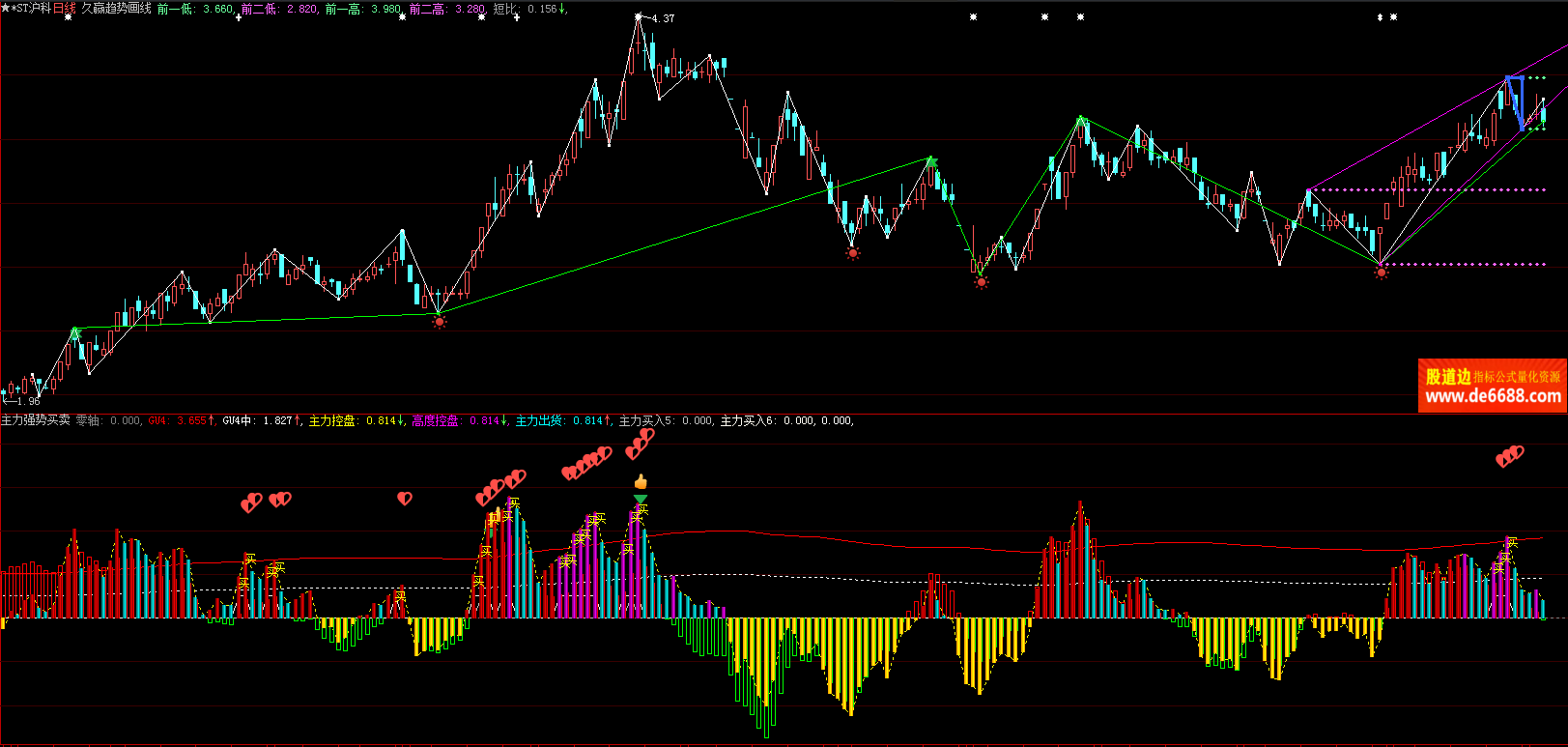Click the 主力出货 cyan value label

tap(562, 420)
